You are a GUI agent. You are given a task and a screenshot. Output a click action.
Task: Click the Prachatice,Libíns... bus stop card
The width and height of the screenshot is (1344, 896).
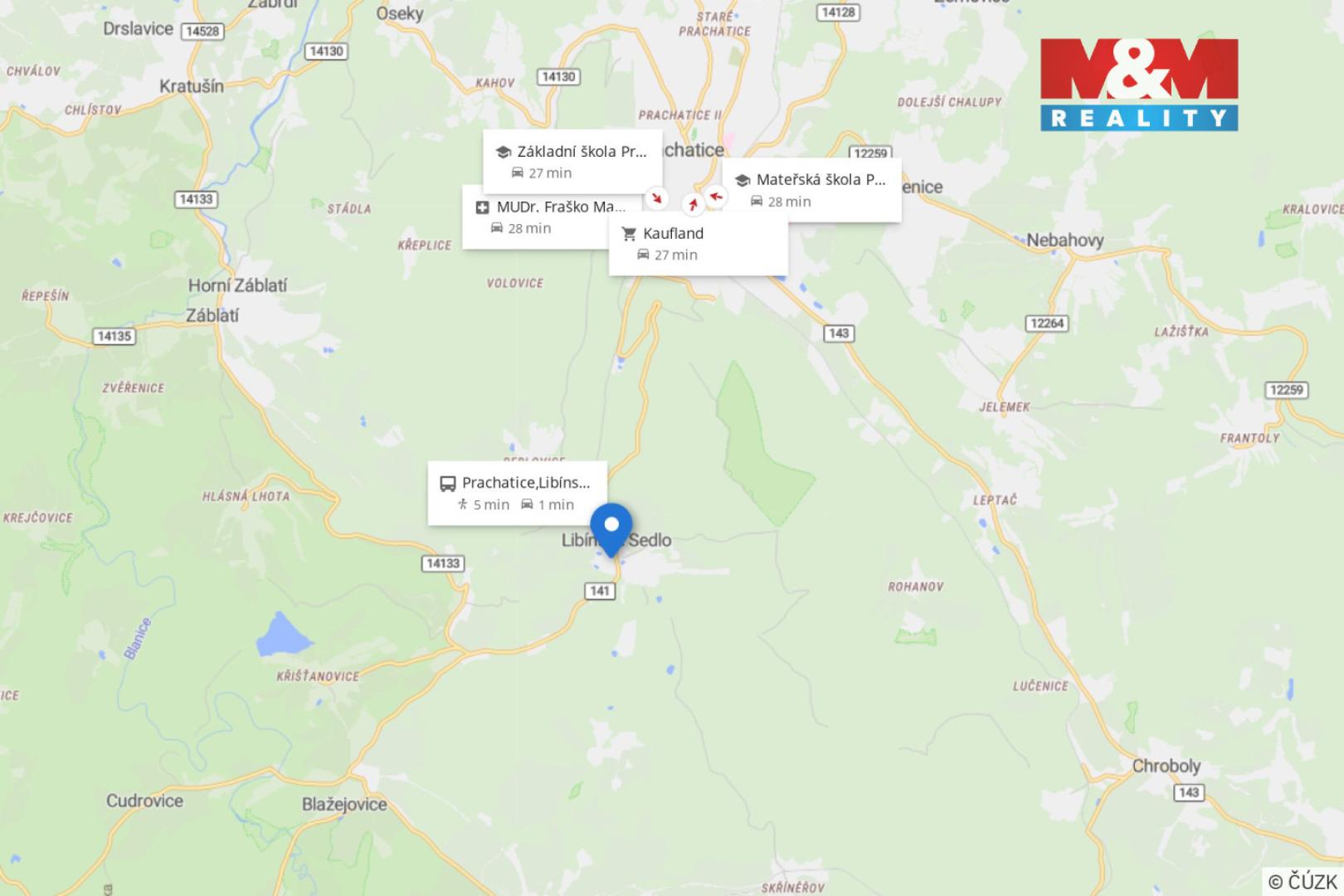(x=518, y=493)
